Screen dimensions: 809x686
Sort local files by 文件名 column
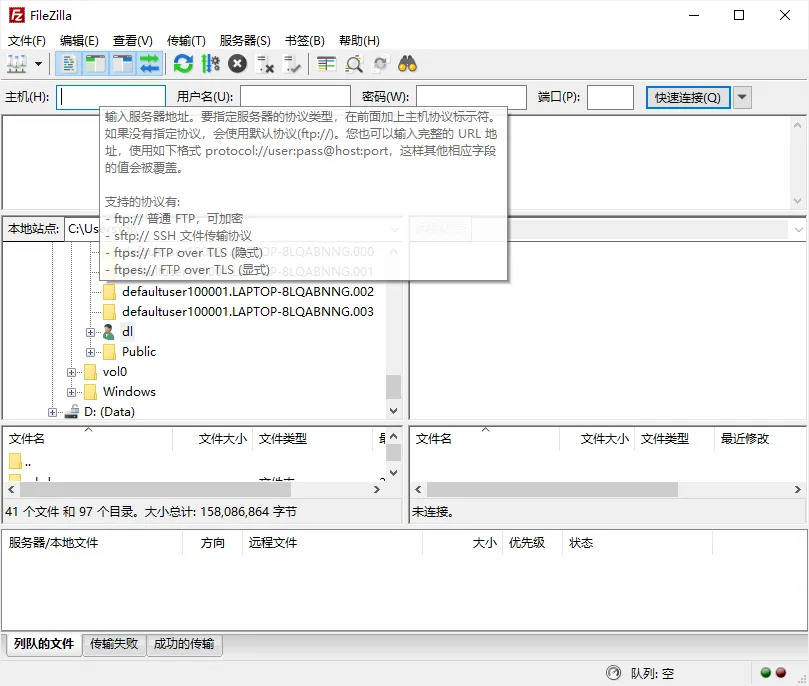click(x=88, y=439)
